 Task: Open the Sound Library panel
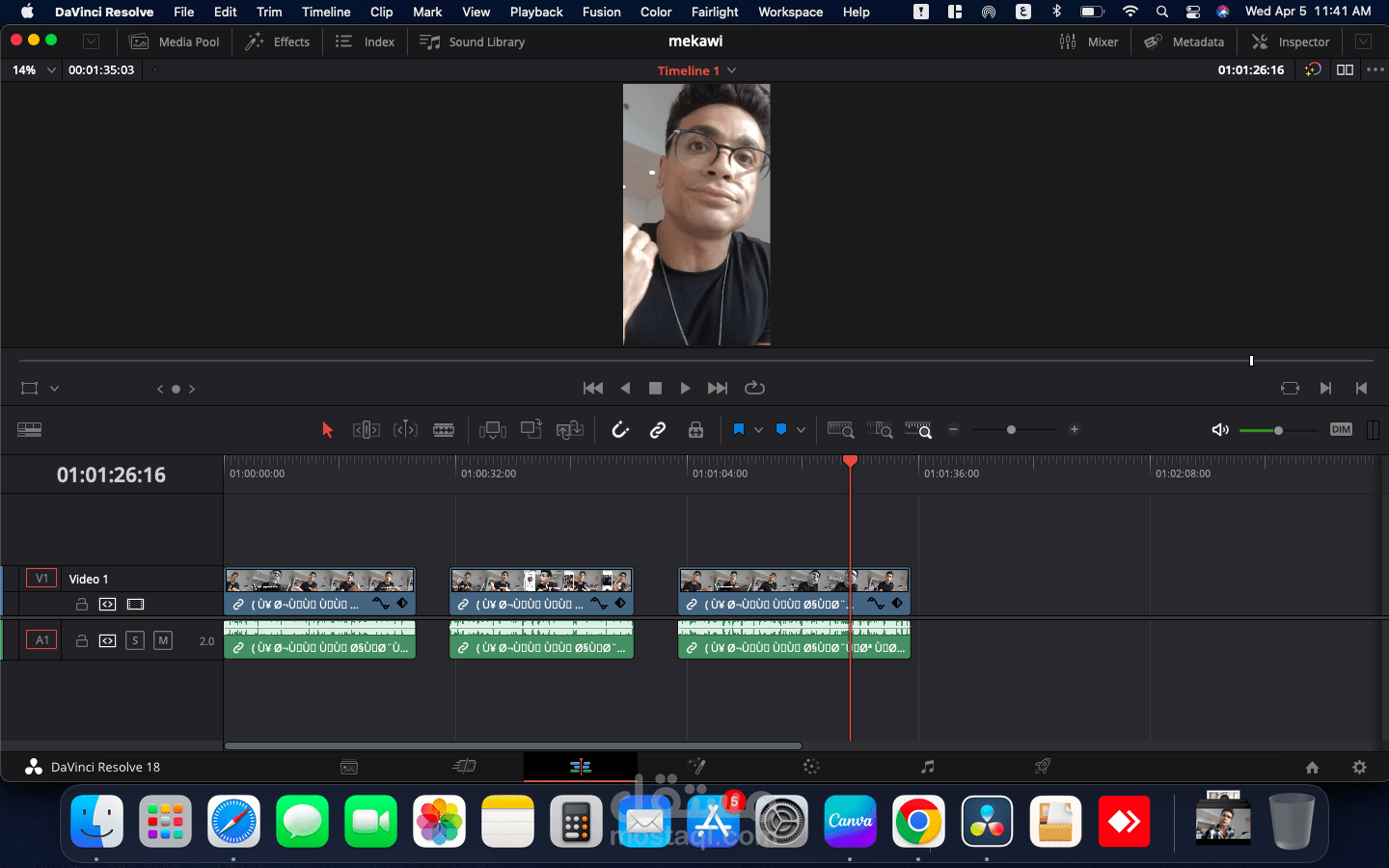(472, 41)
